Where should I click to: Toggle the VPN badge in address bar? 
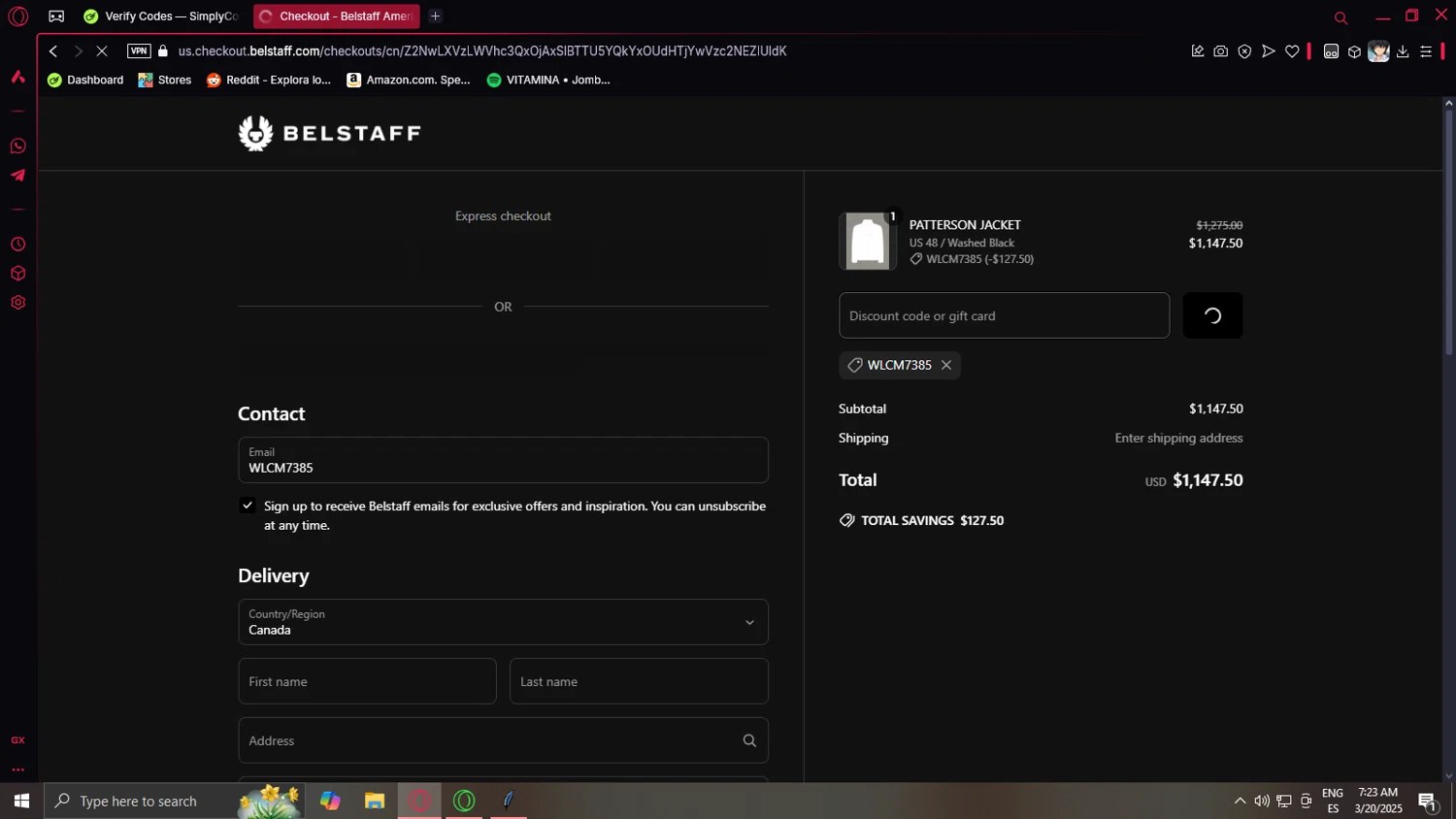(x=139, y=51)
